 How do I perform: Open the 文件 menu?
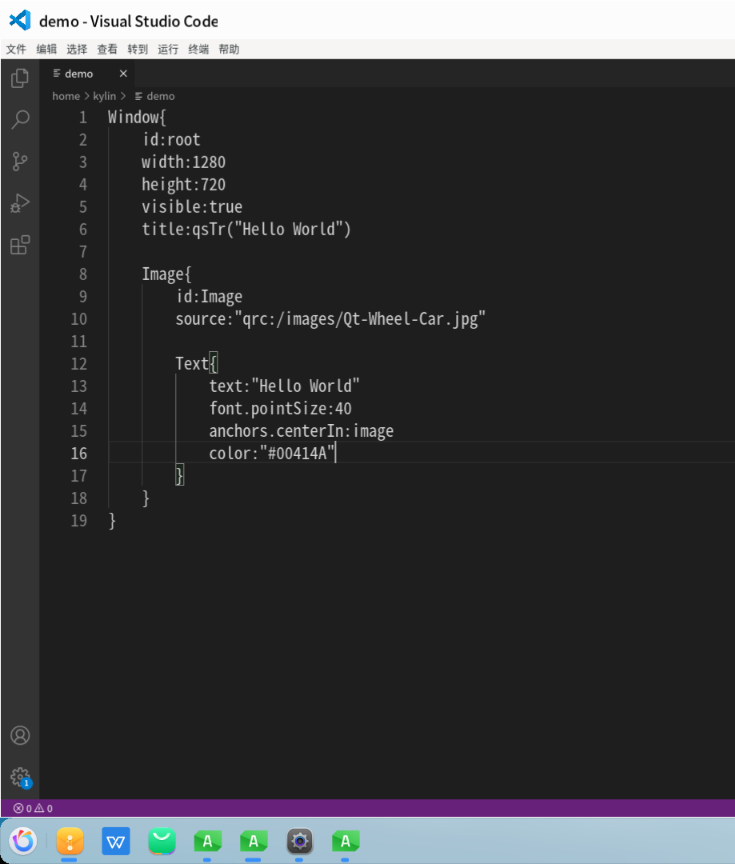point(16,49)
